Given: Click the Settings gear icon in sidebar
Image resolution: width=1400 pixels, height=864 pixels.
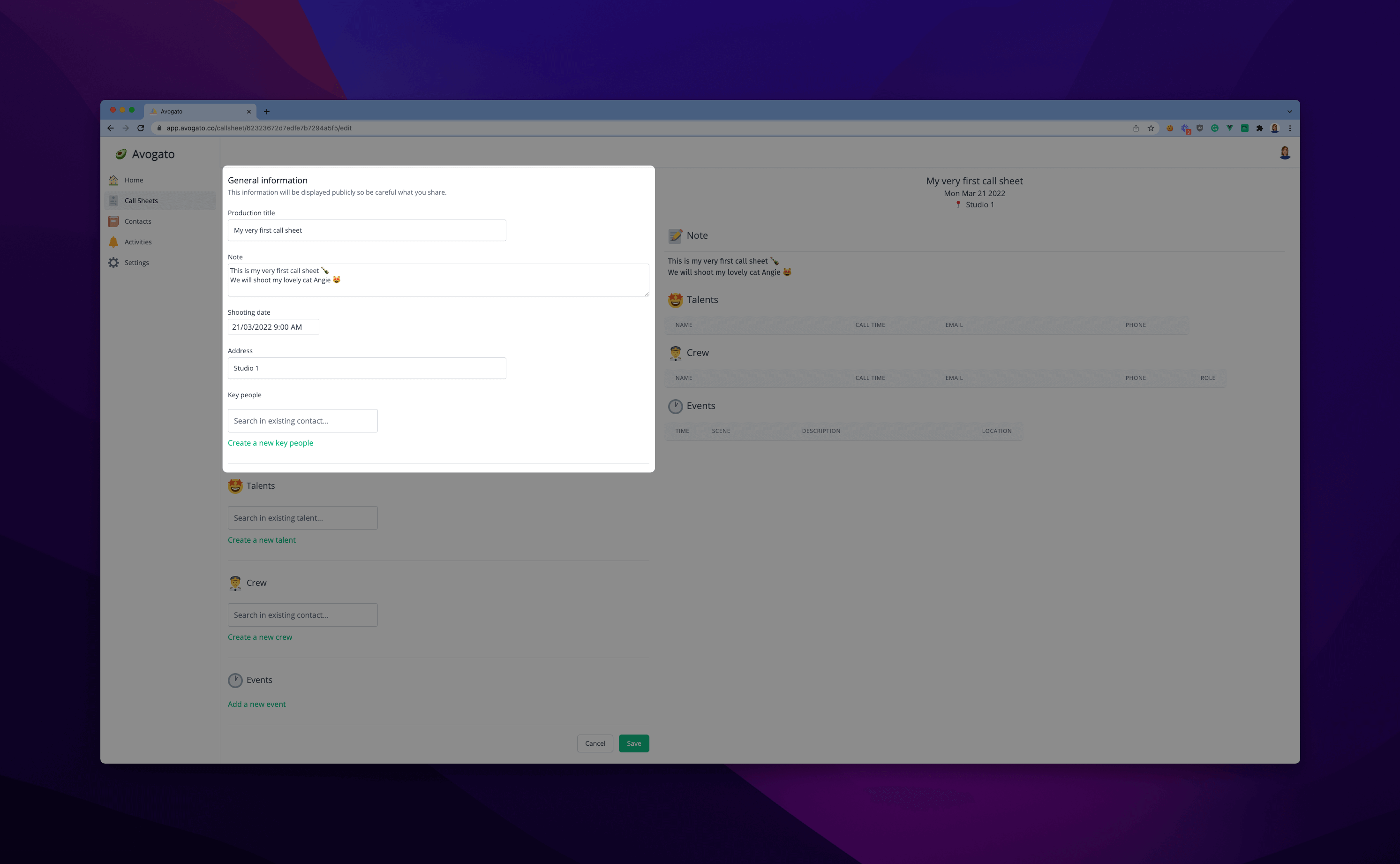Looking at the screenshot, I should 113,262.
